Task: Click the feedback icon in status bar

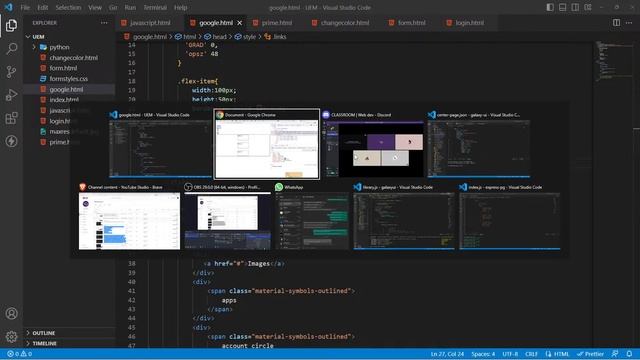Action: (615, 354)
